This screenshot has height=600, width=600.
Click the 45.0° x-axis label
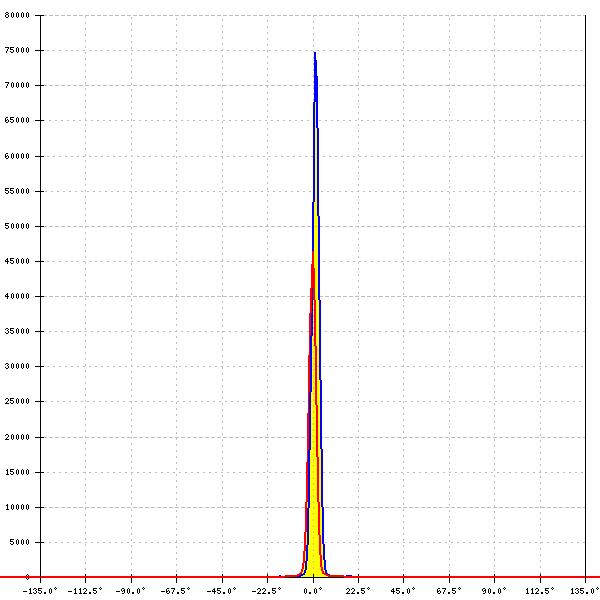403,590
